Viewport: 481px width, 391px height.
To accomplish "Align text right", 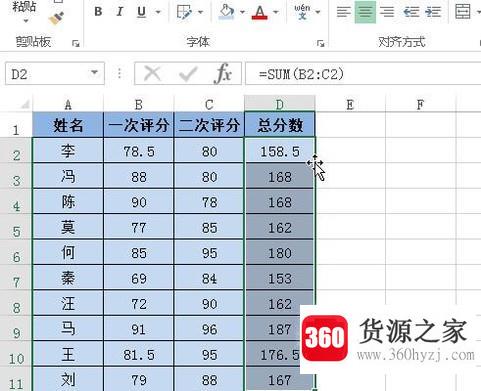I will pyautogui.click(x=387, y=12).
